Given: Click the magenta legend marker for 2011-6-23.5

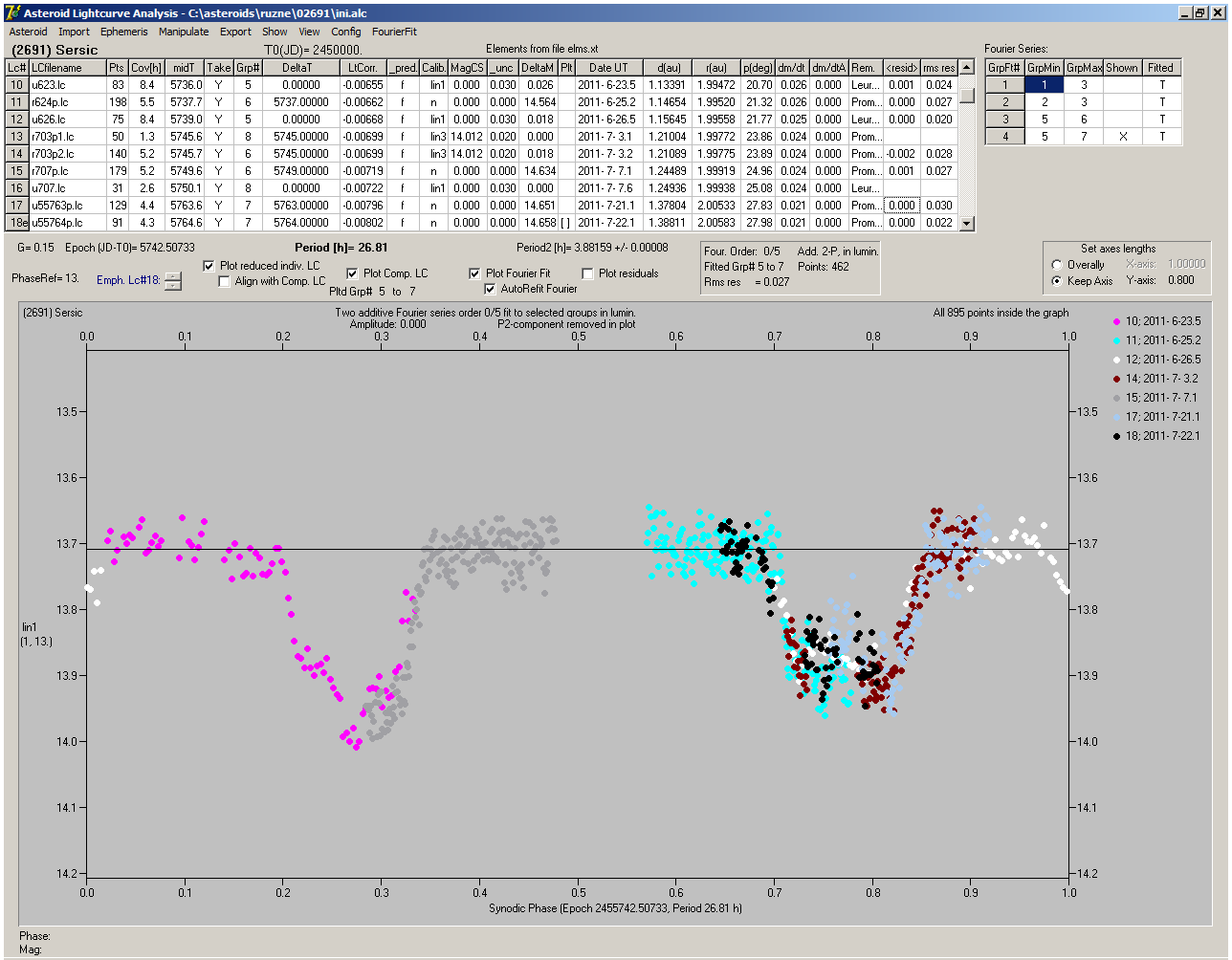Looking at the screenshot, I should (x=1117, y=321).
